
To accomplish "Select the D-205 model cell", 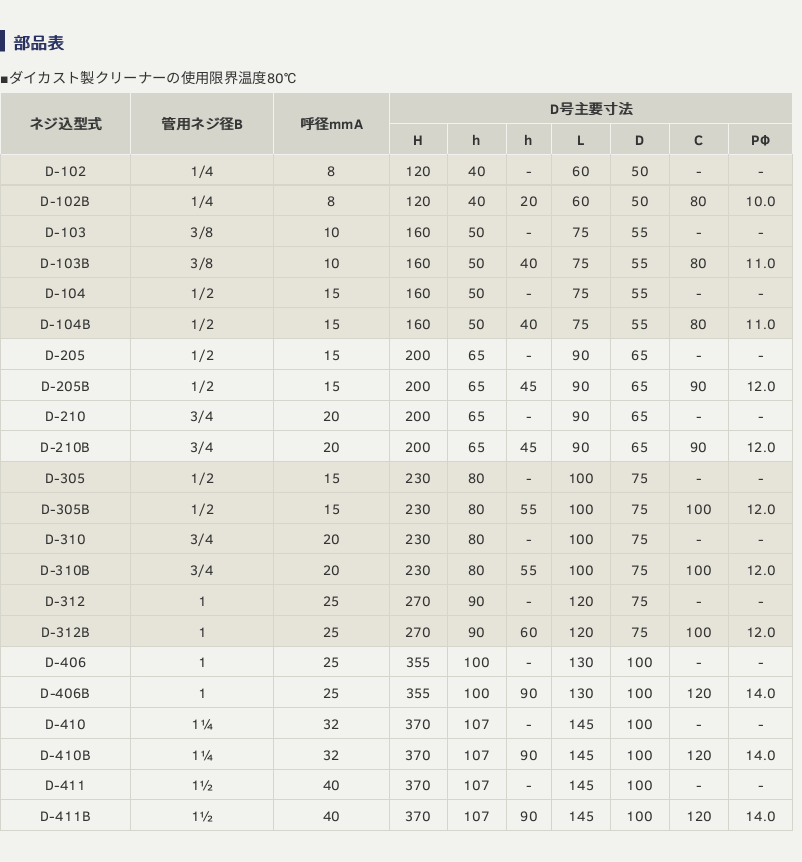I will [65, 355].
